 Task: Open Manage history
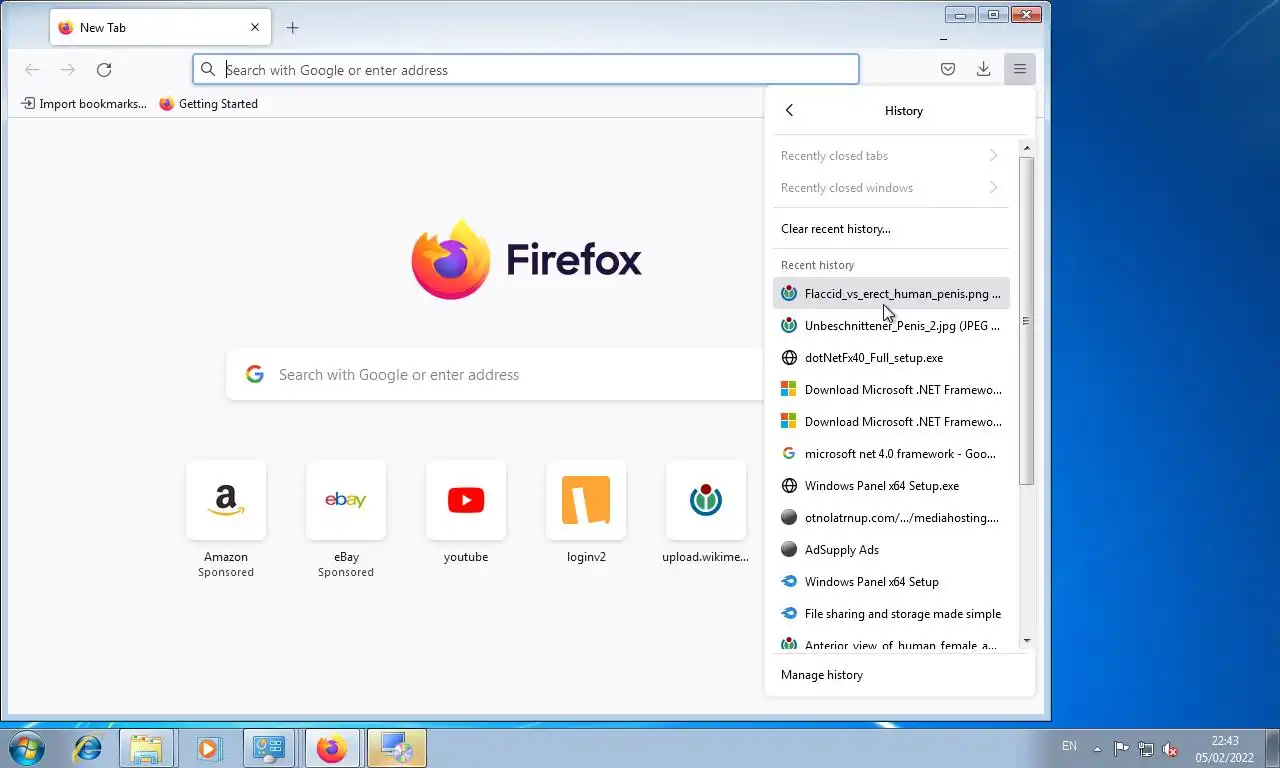point(899,675)
